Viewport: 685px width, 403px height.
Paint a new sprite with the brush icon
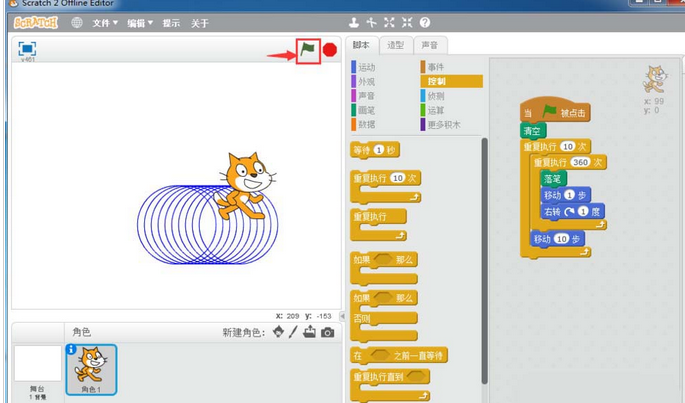pyautogui.click(x=294, y=332)
